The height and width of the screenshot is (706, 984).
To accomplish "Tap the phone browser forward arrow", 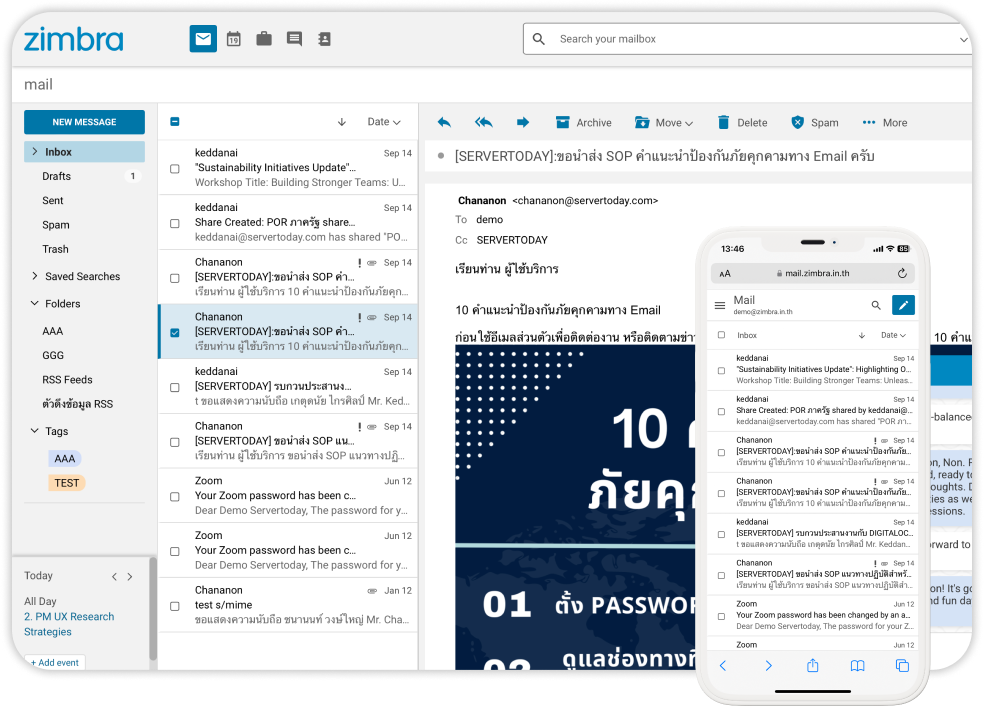I will 768,666.
